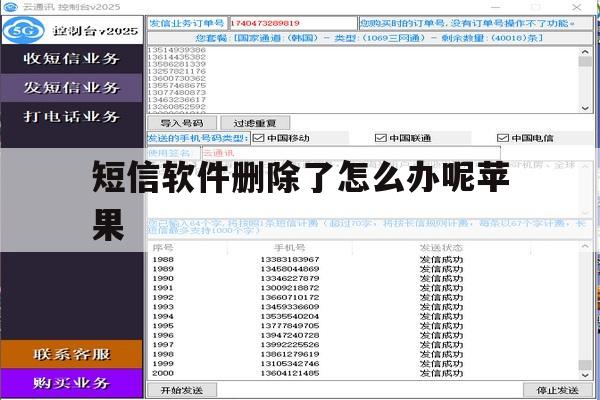Select row 1992 in results table

363,297
